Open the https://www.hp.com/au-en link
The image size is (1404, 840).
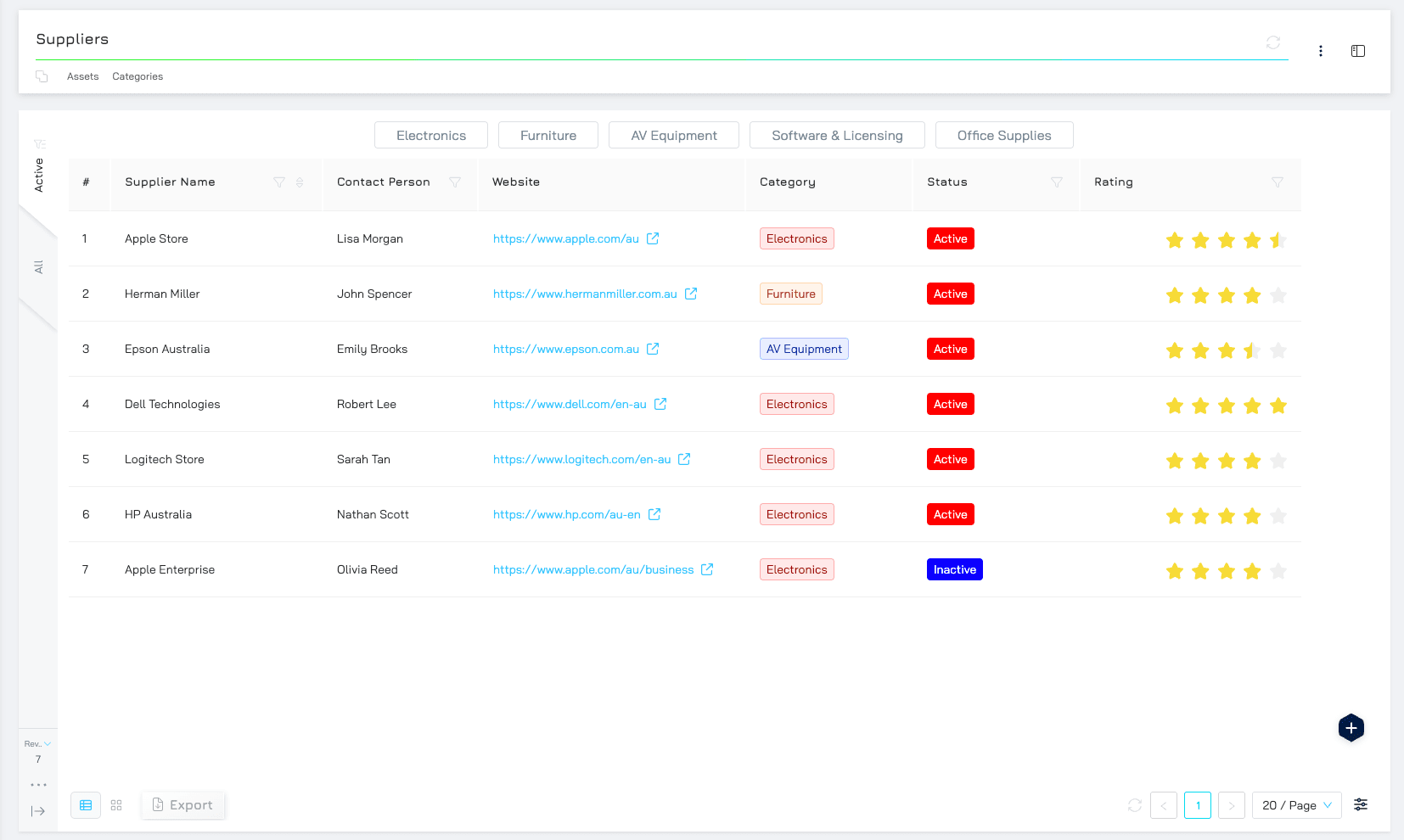click(x=567, y=514)
